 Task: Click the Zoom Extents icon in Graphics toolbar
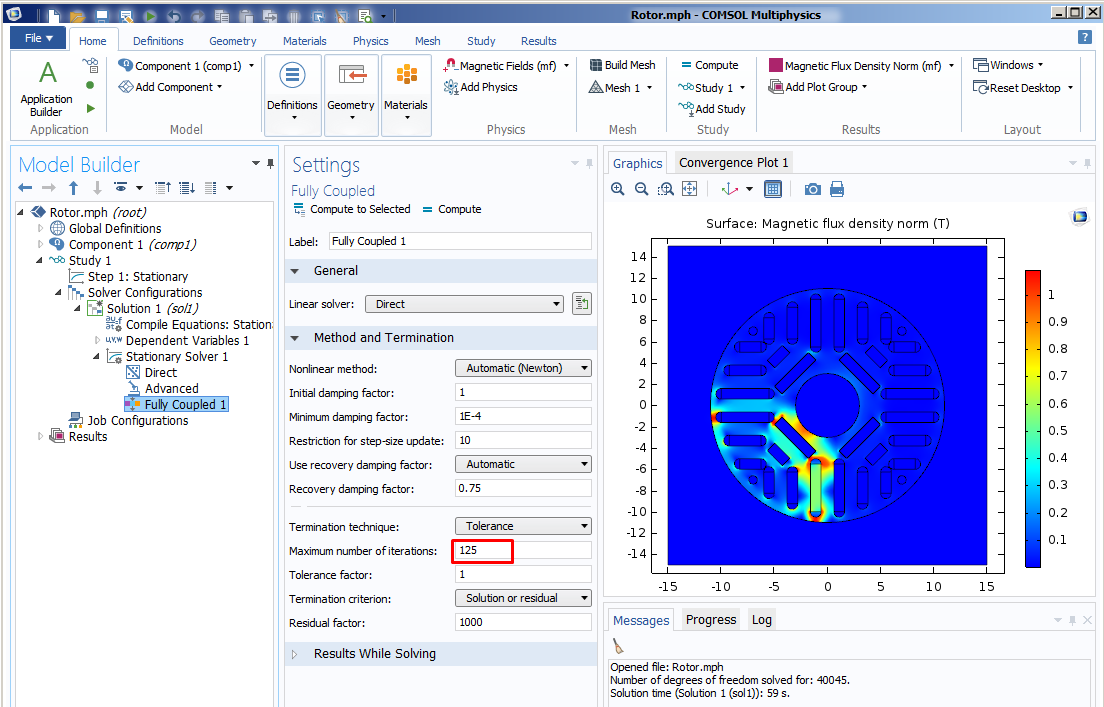[689, 189]
